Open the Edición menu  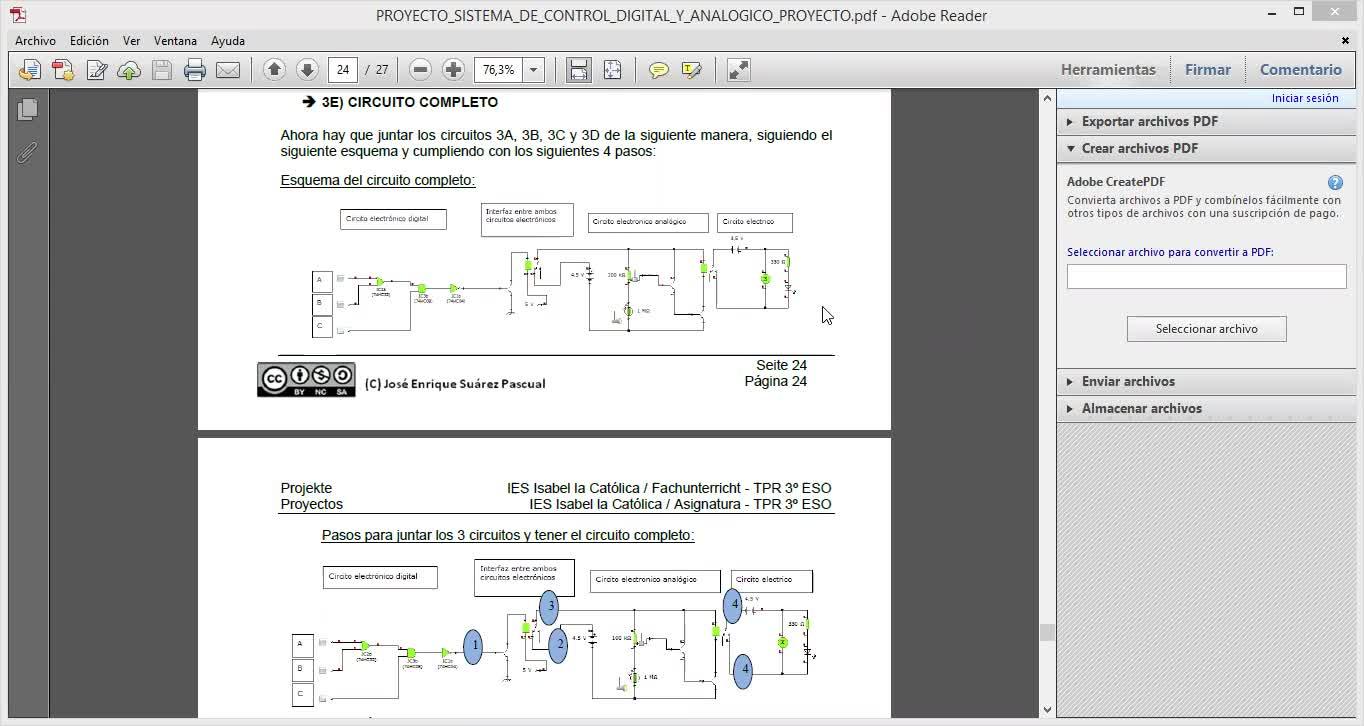[89, 41]
